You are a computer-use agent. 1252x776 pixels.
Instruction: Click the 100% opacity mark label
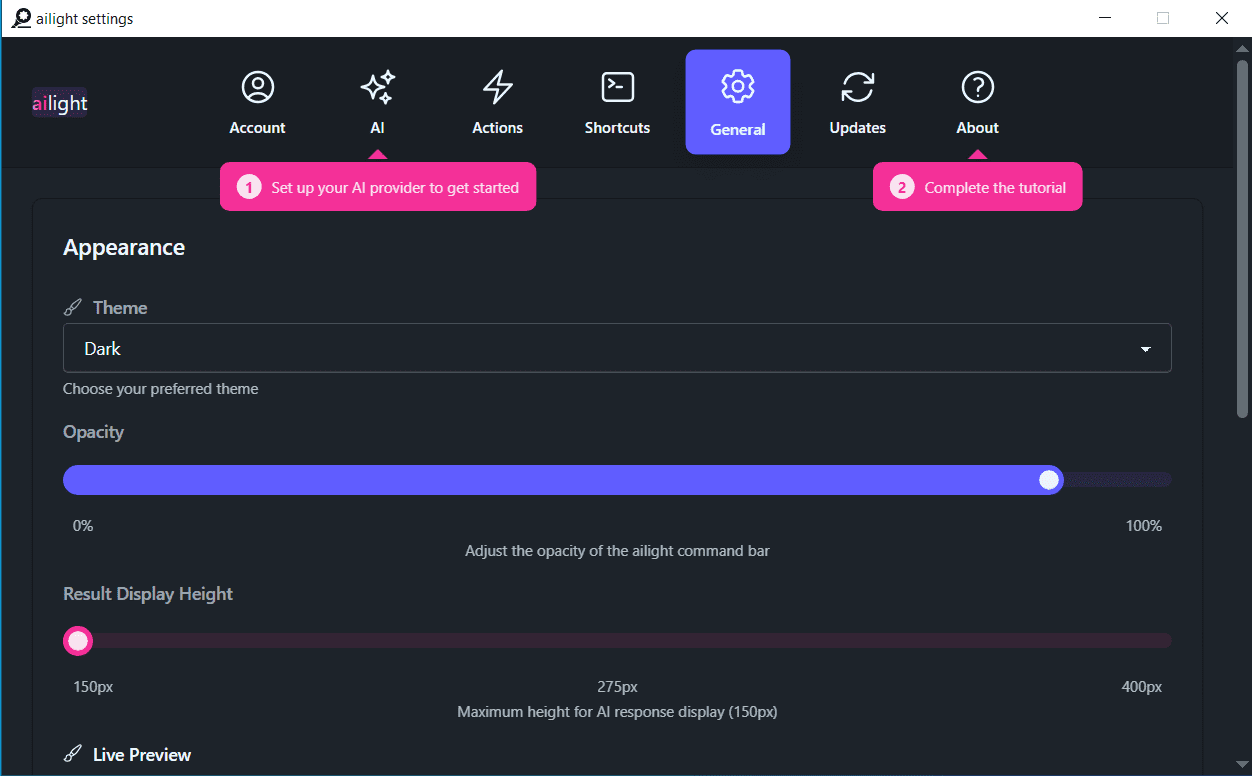[1144, 526]
